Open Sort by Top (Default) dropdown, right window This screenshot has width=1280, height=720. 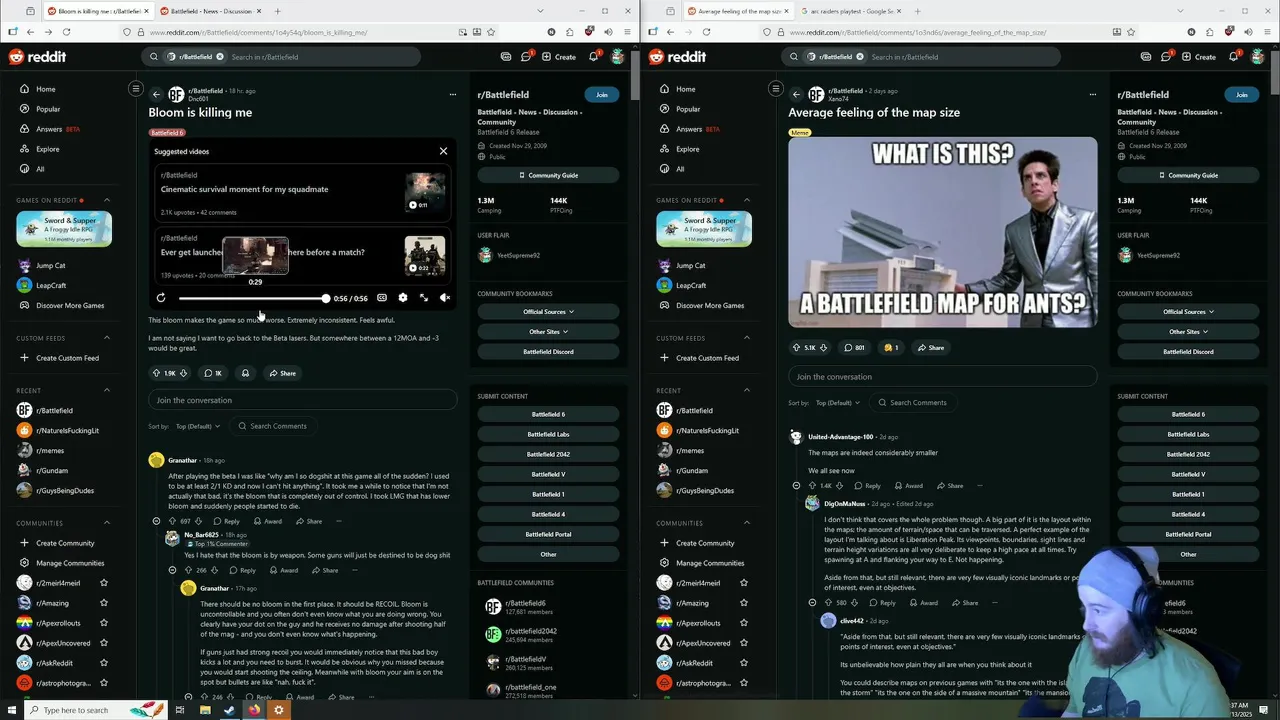tap(838, 403)
